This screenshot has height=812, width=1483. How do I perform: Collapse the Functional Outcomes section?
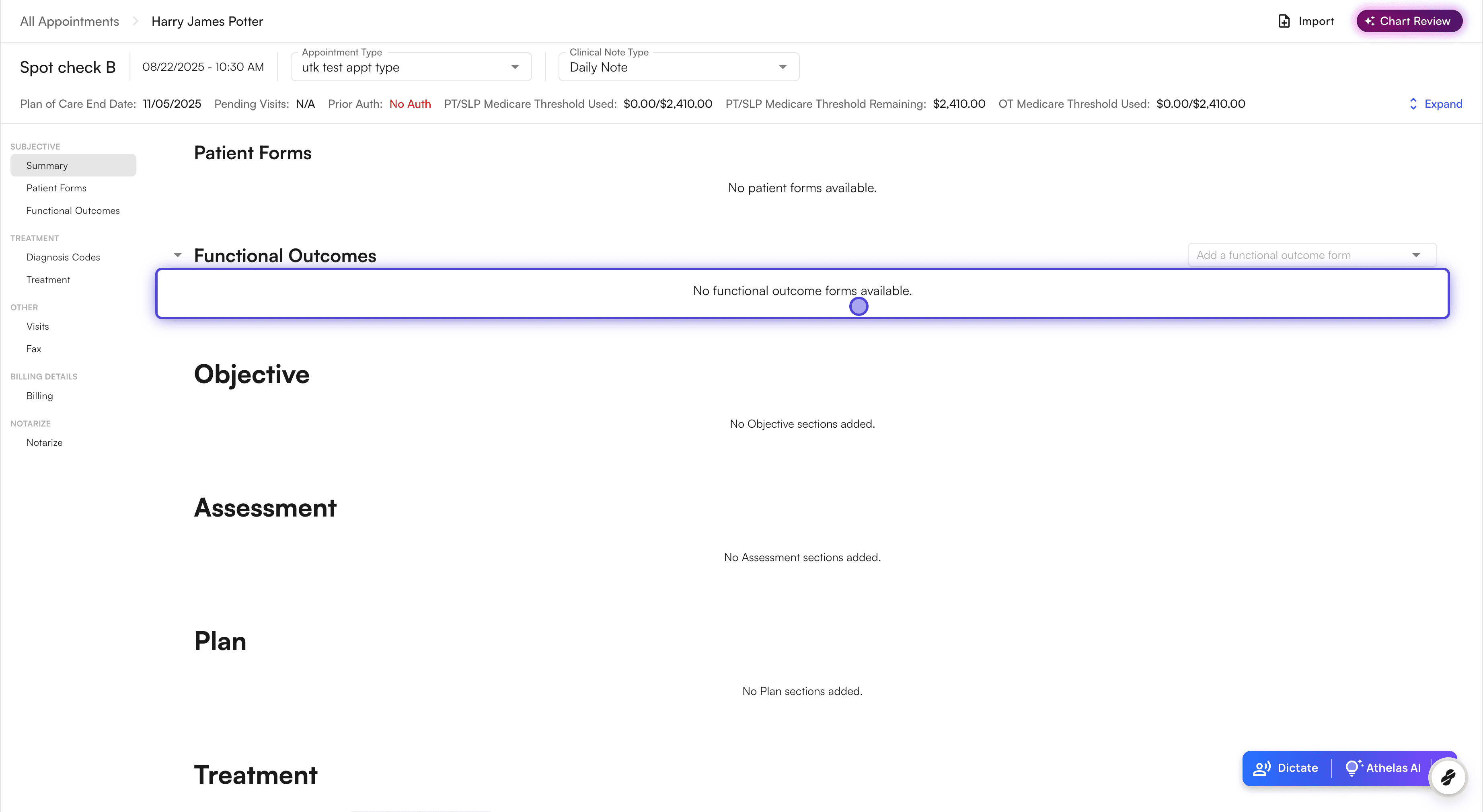point(178,256)
